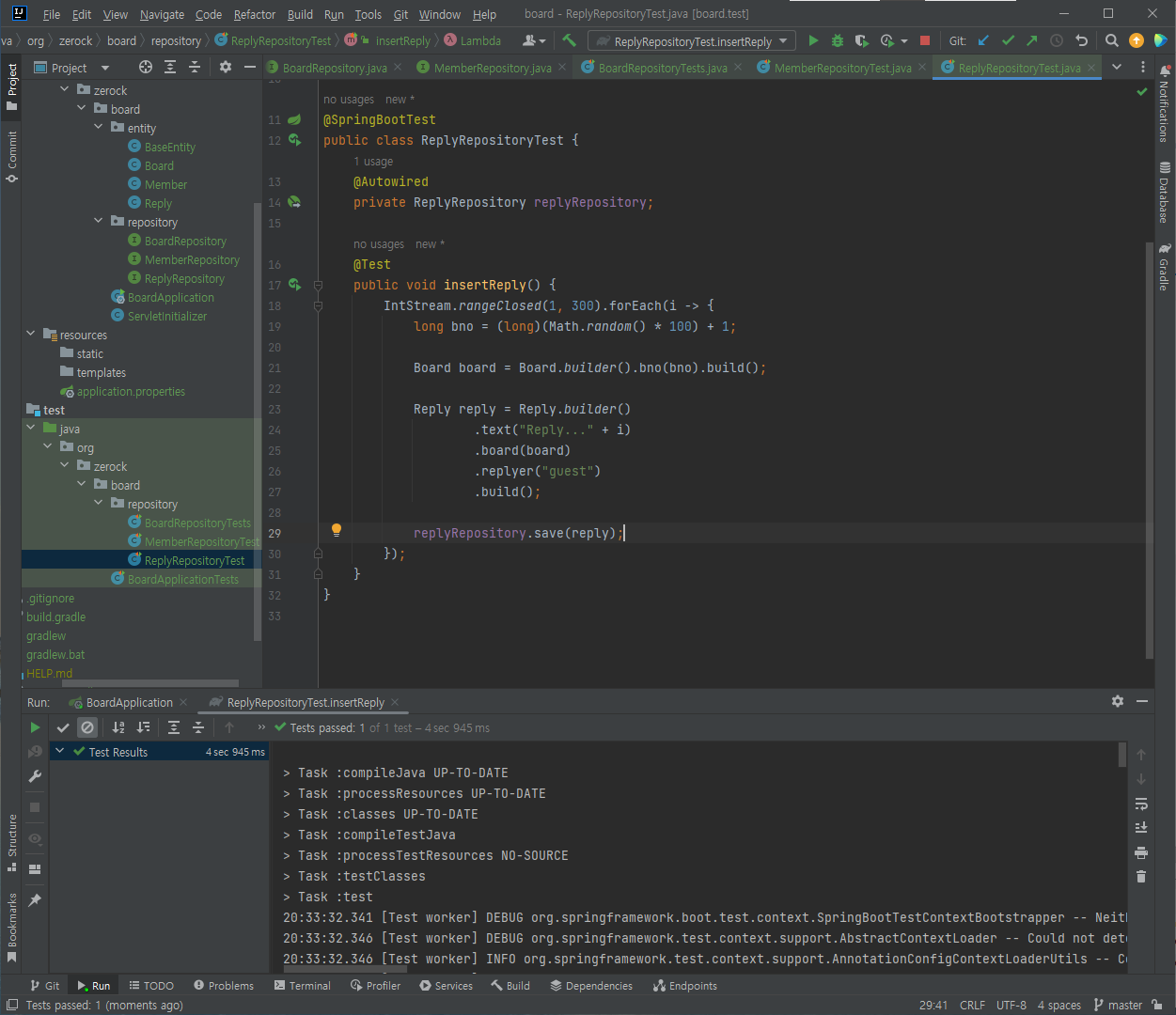Click the orange IDE update icon
This screenshot has height=1015, width=1176.
coord(1137,40)
